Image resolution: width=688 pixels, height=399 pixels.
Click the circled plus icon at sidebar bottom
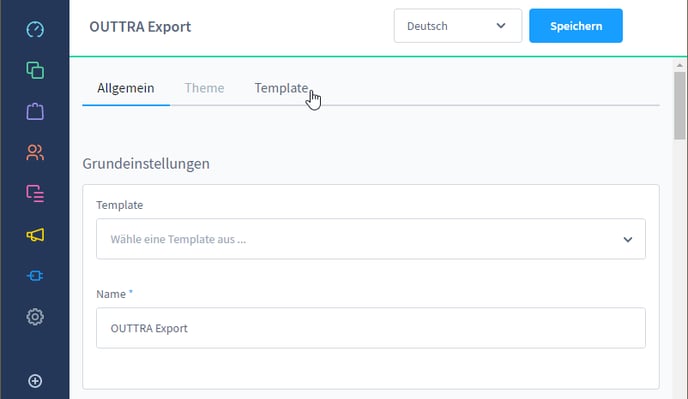pyautogui.click(x=35, y=381)
